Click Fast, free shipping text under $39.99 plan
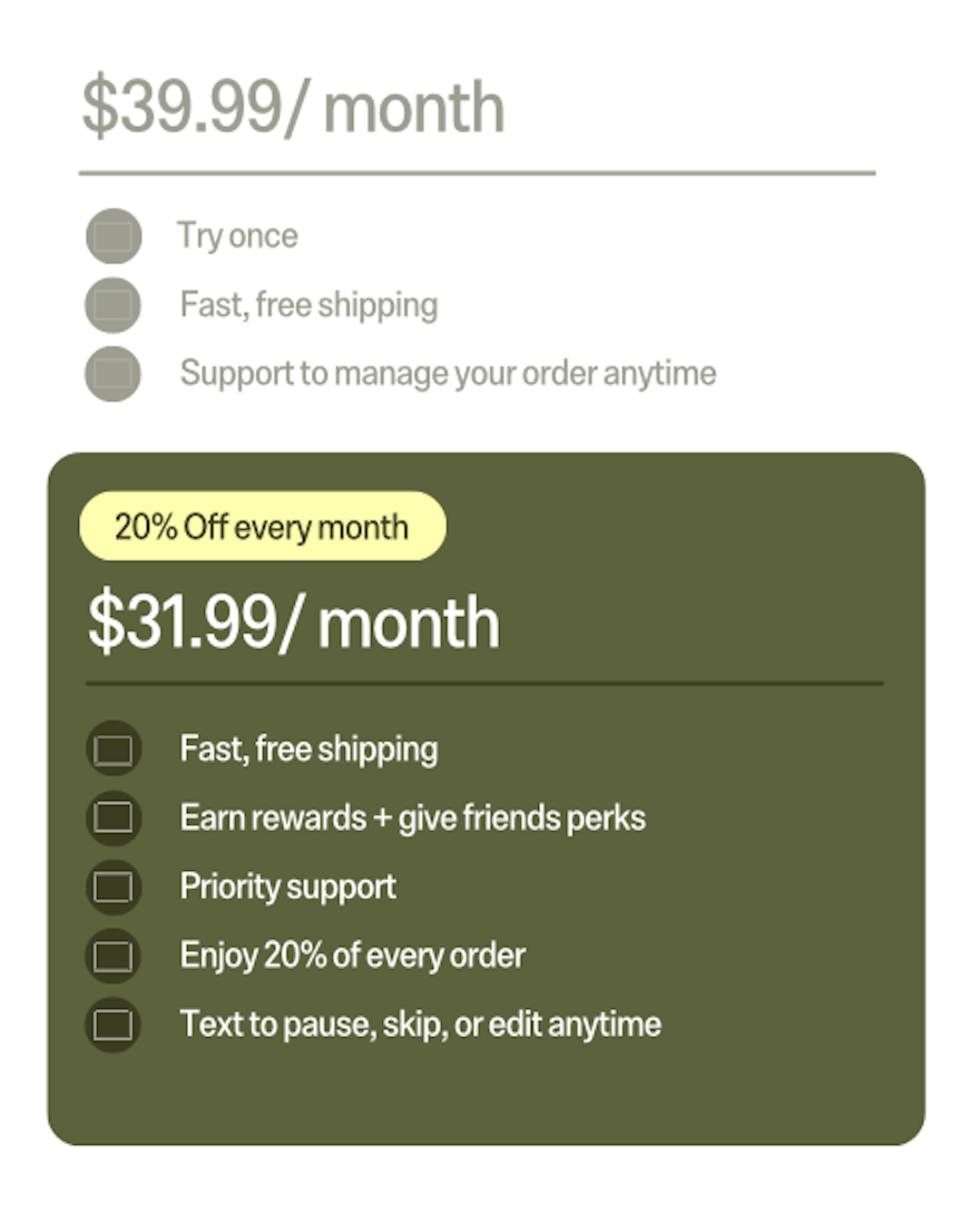 309,305
